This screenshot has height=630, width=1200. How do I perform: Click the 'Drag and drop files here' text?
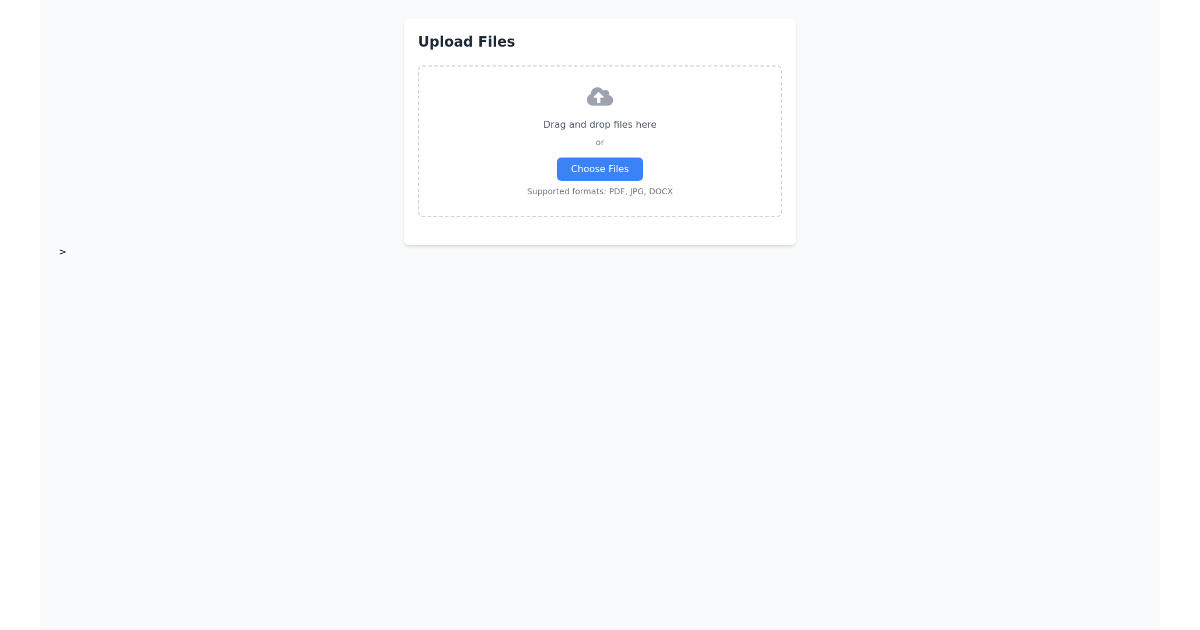(x=600, y=124)
